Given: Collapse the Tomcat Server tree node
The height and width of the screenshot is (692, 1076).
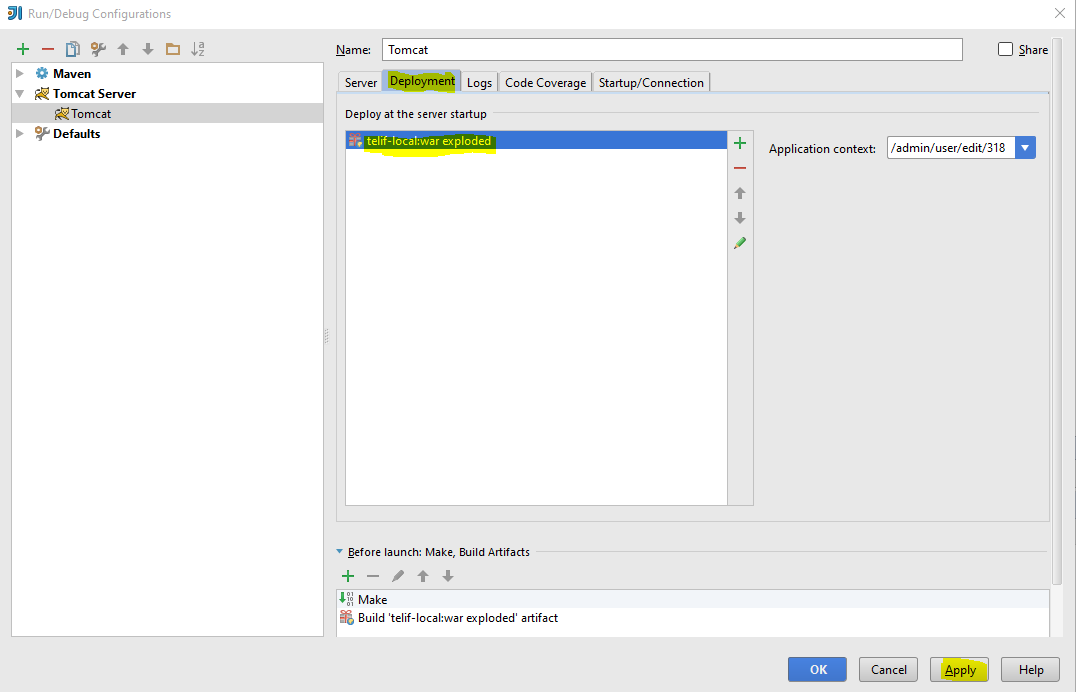Looking at the screenshot, I should click(x=20, y=93).
